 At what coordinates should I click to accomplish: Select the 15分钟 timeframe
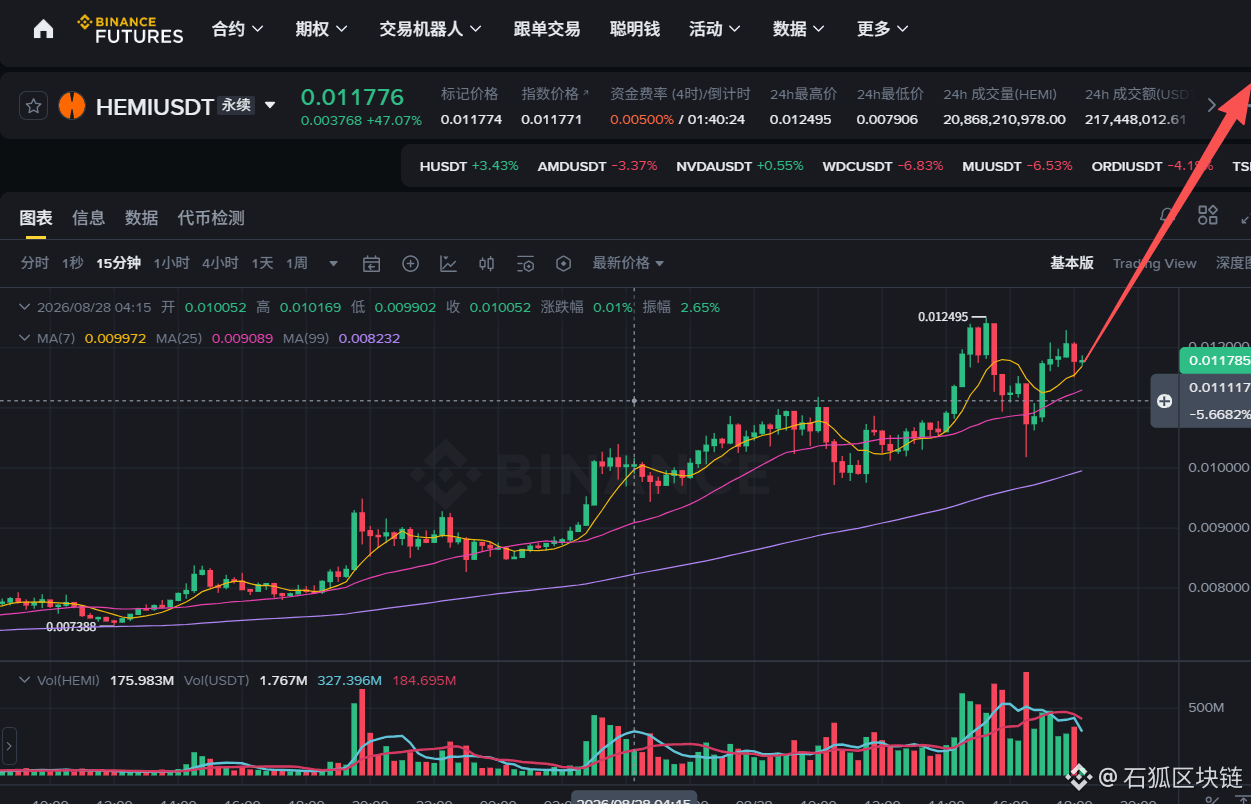pyautogui.click(x=118, y=263)
